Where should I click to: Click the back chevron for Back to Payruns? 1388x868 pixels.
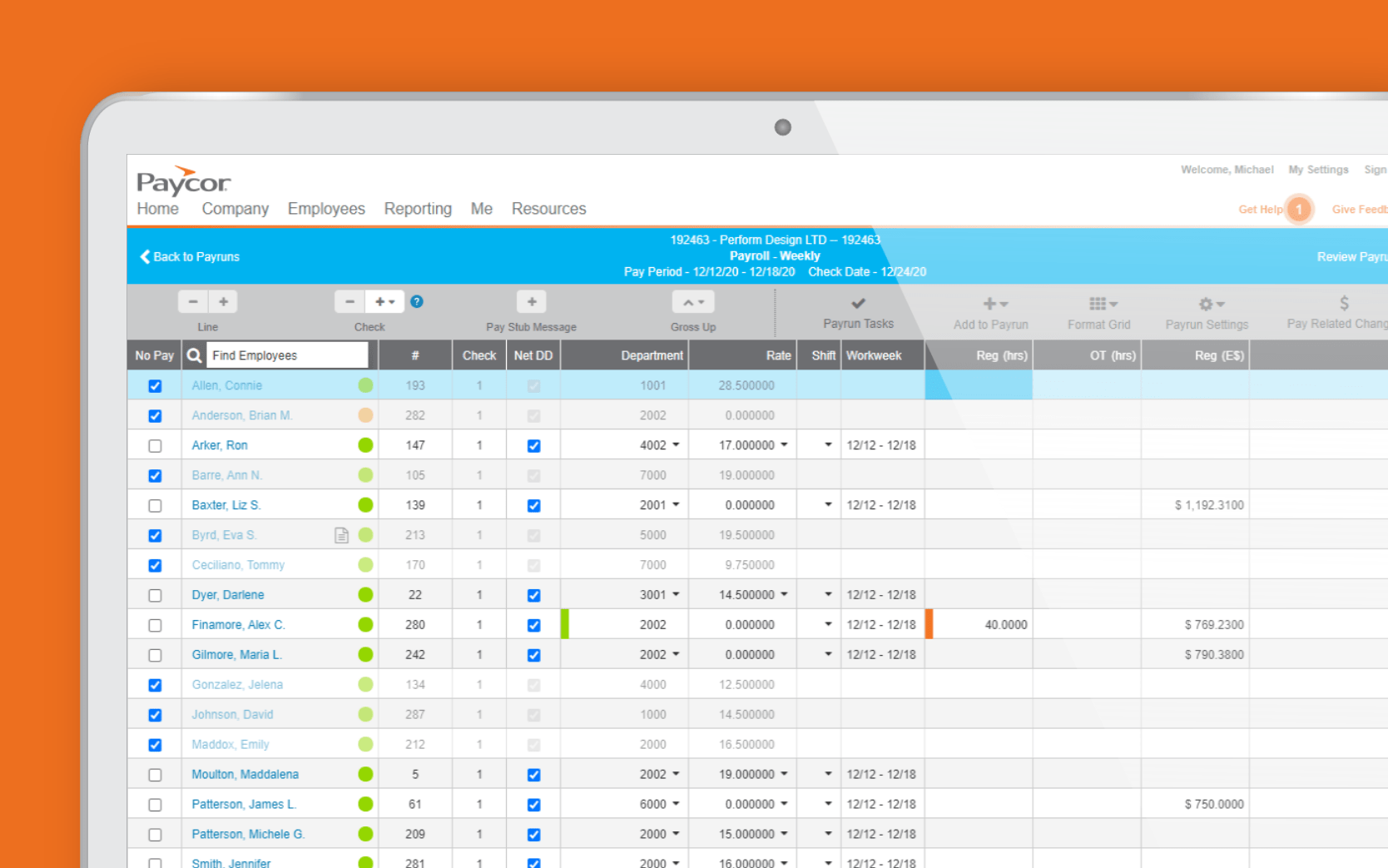(145, 256)
